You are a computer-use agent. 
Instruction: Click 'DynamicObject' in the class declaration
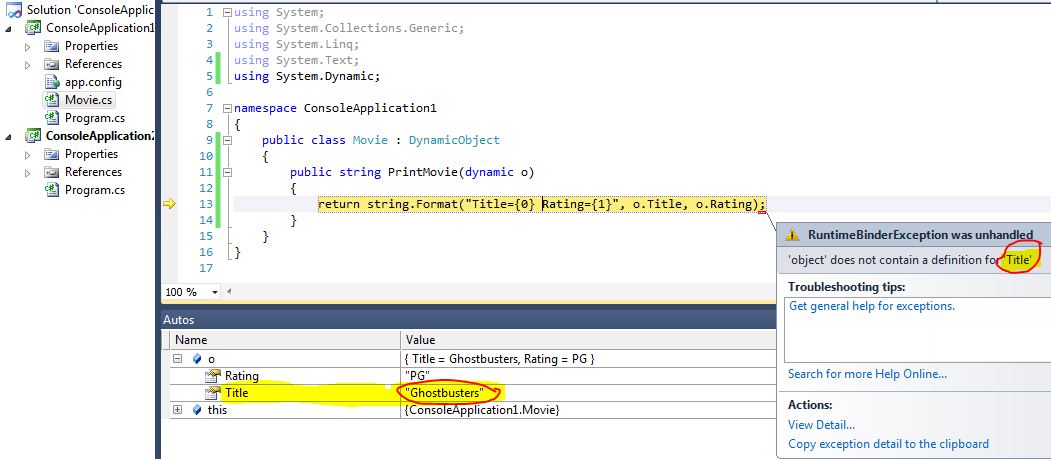[x=454, y=140]
